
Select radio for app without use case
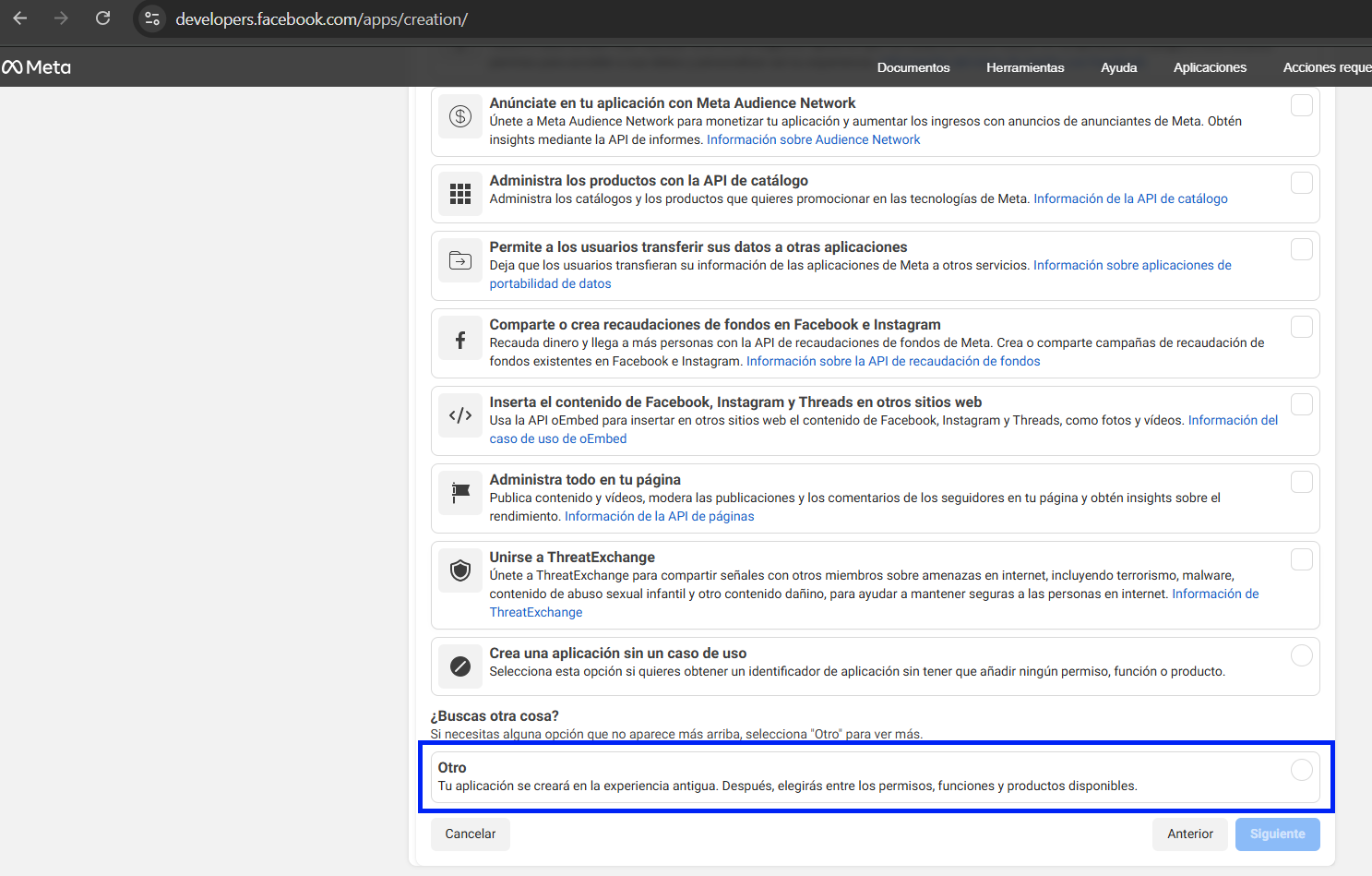tap(1301, 655)
